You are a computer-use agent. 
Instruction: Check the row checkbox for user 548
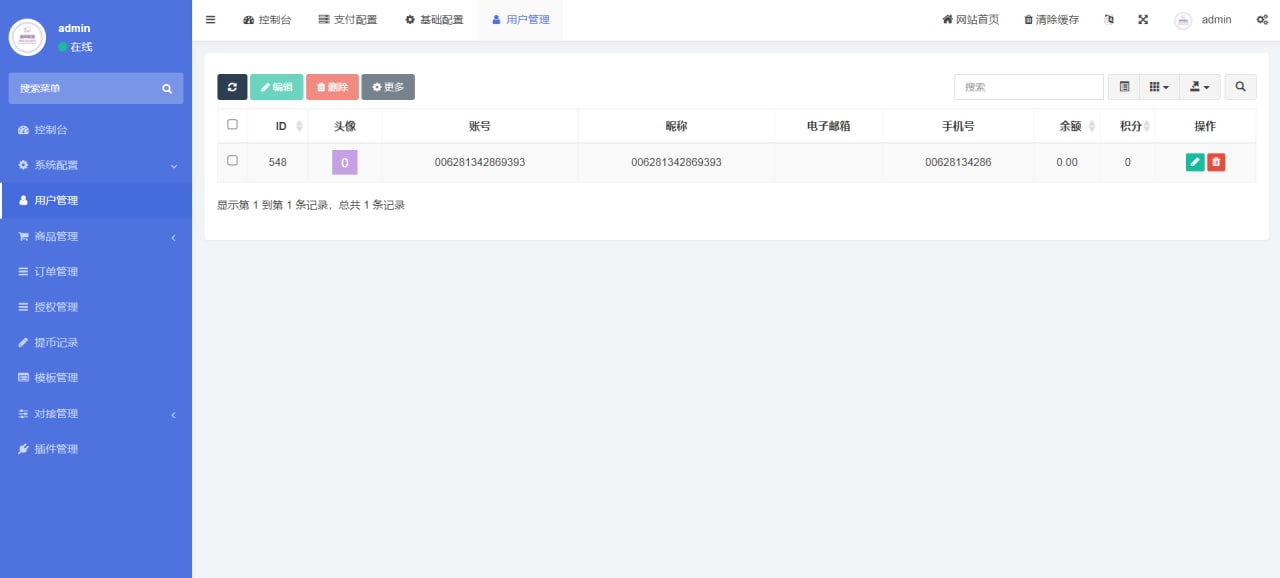click(x=233, y=161)
